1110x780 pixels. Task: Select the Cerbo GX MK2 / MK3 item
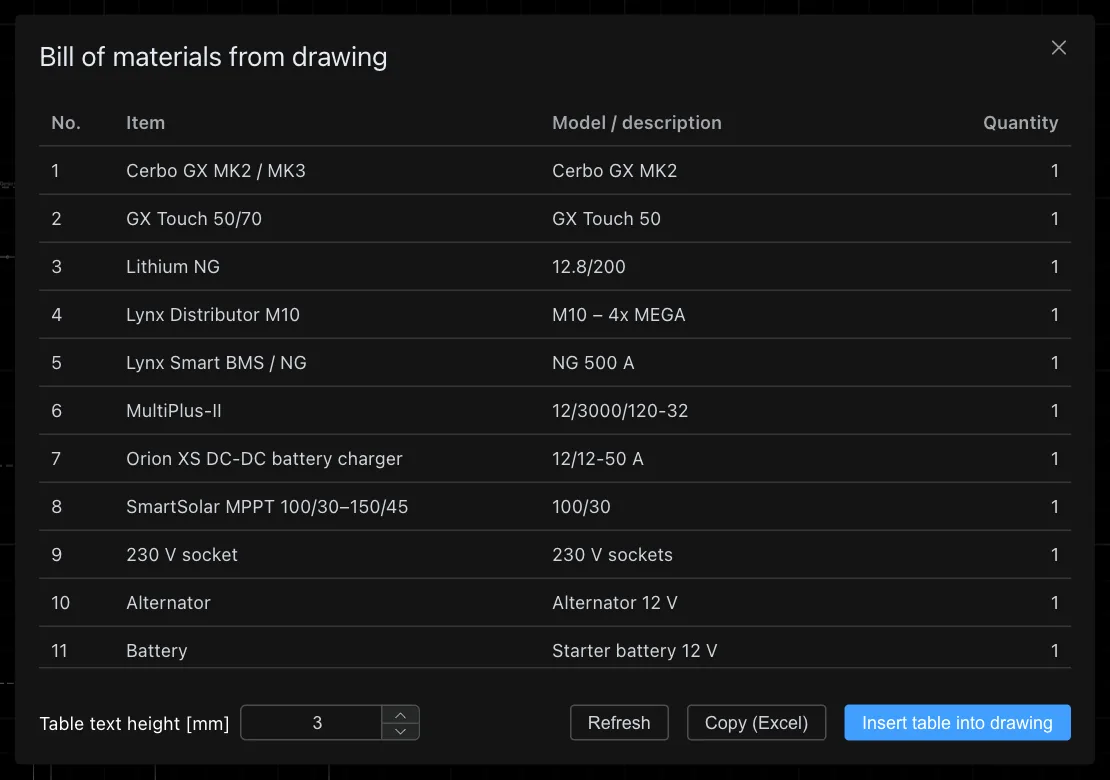coord(216,171)
